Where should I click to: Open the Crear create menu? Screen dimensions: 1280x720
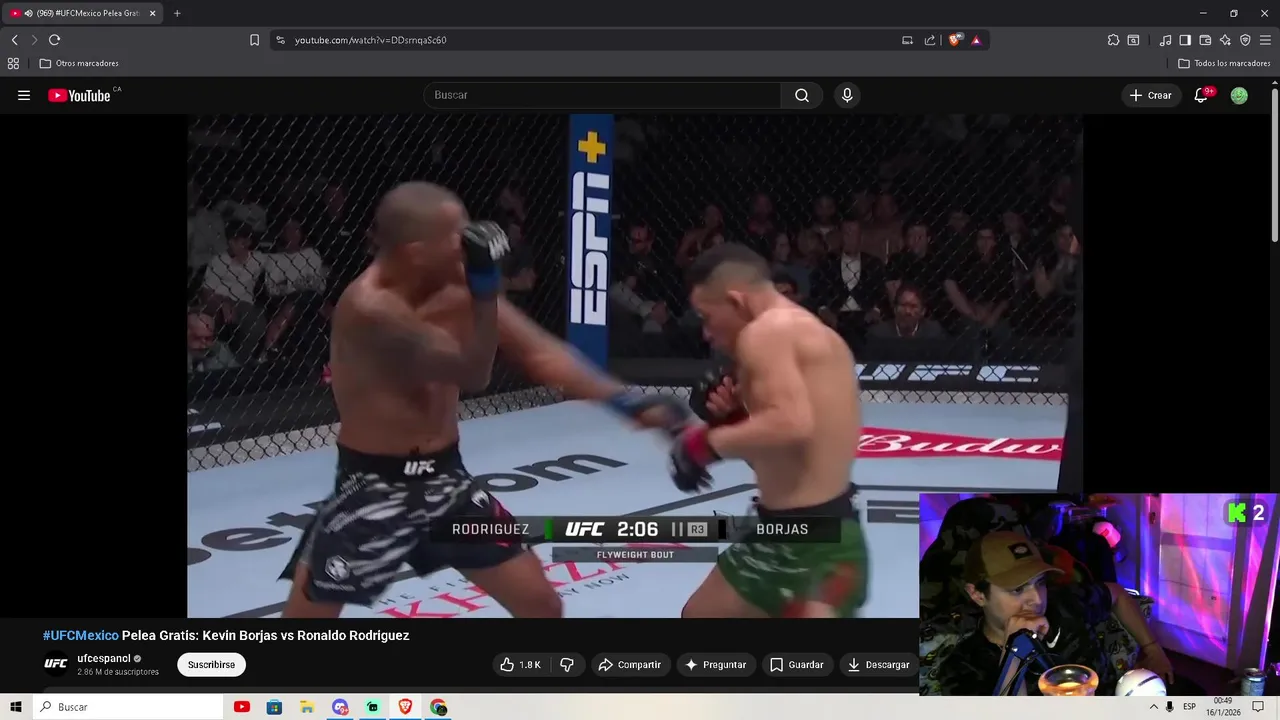1150,95
